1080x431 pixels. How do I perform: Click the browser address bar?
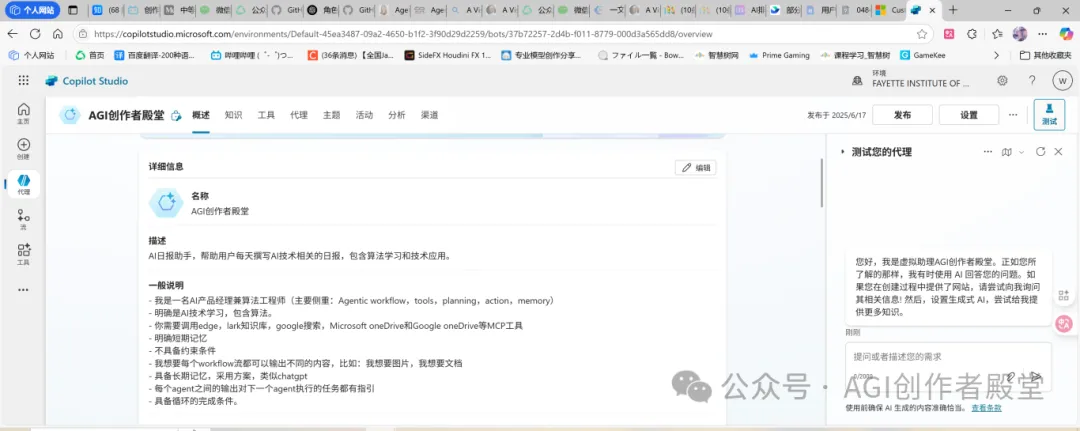click(x=503, y=34)
